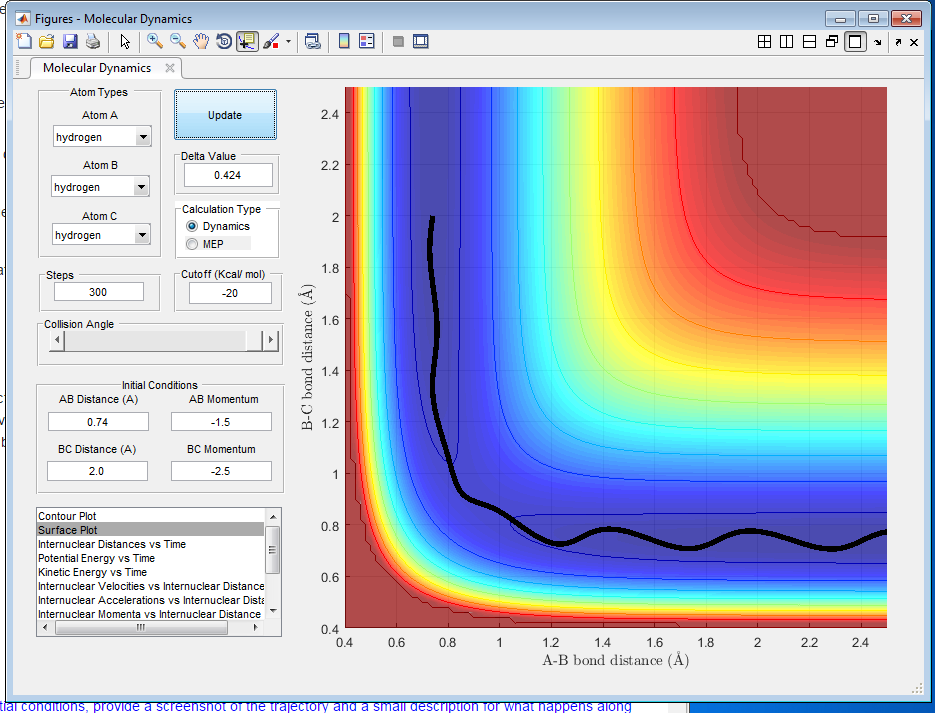Viewport: 935px width, 713px height.
Task: Click the Zoom In magnifier tool
Action: tap(155, 42)
